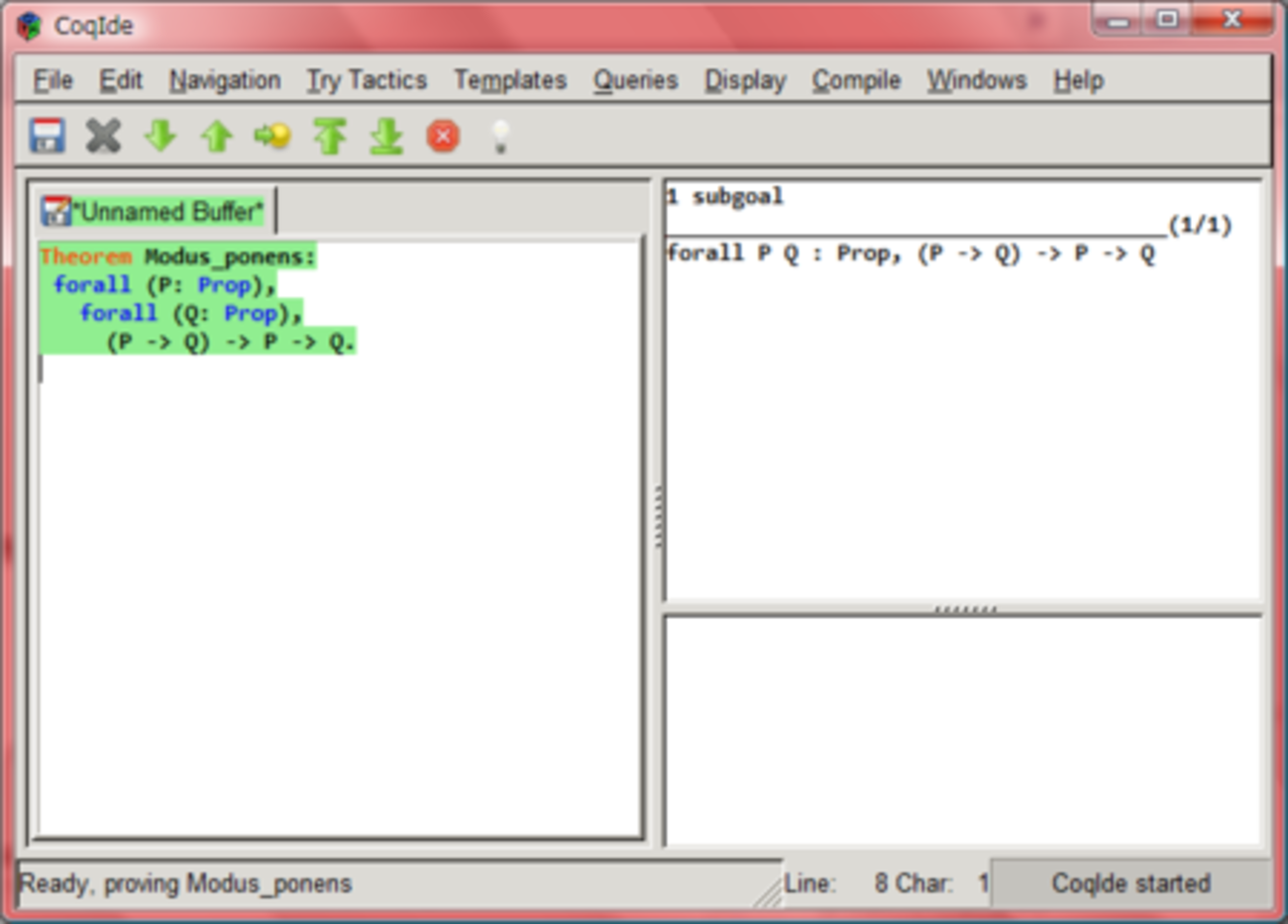
Task: Click the 'forall (P: Prop),' script line
Action: [164, 285]
